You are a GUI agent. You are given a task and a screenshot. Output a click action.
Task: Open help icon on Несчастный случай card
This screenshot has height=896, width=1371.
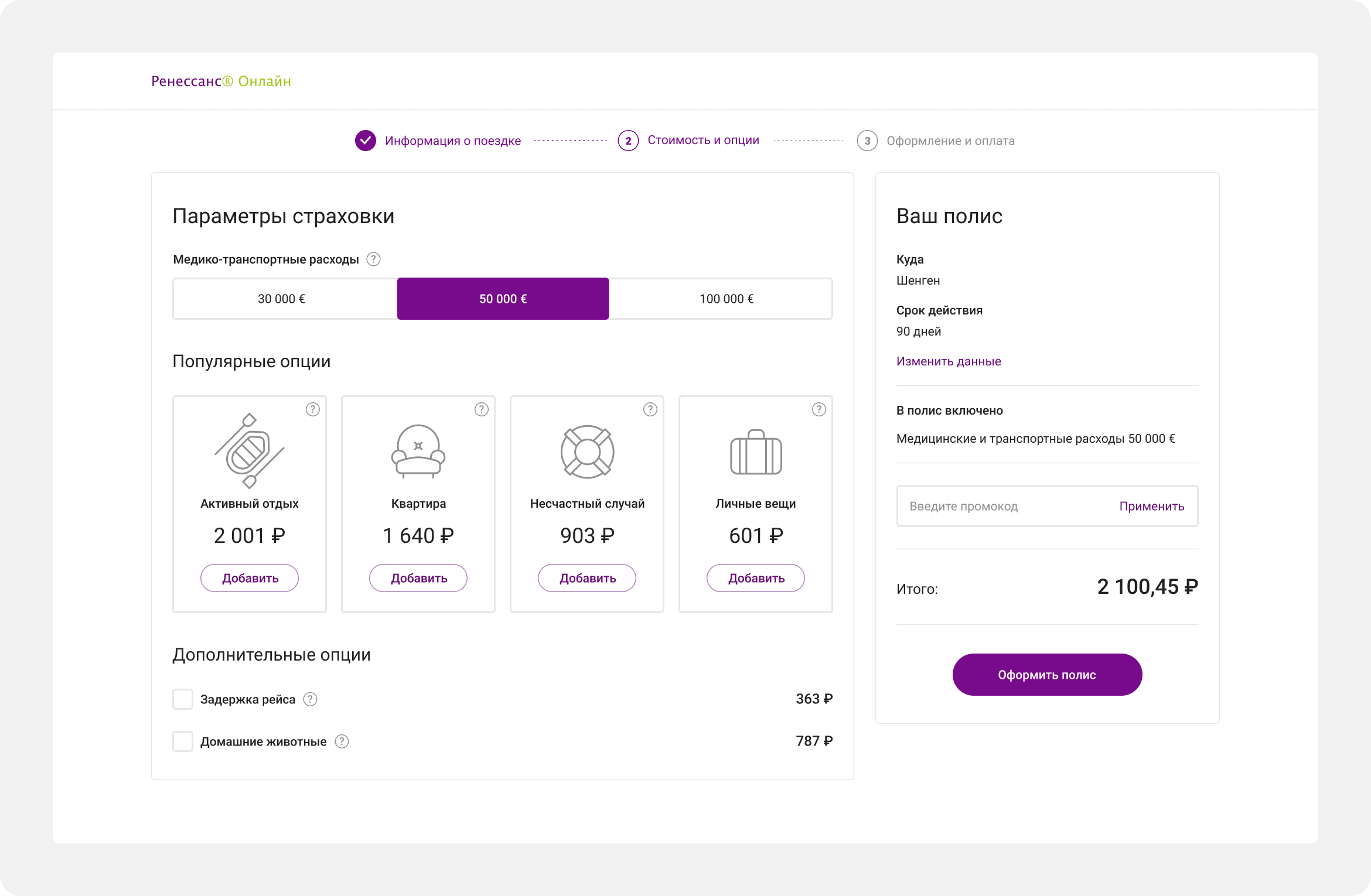click(x=650, y=409)
